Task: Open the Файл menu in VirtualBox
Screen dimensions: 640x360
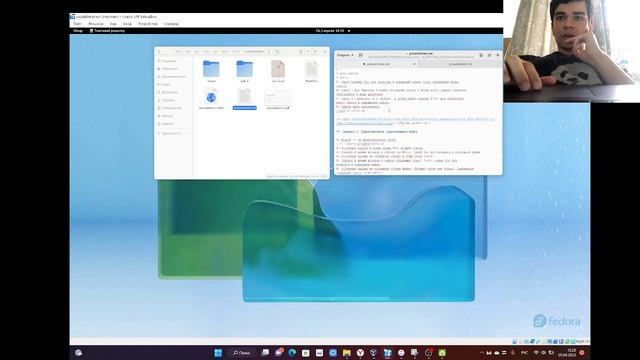Action: [78, 24]
